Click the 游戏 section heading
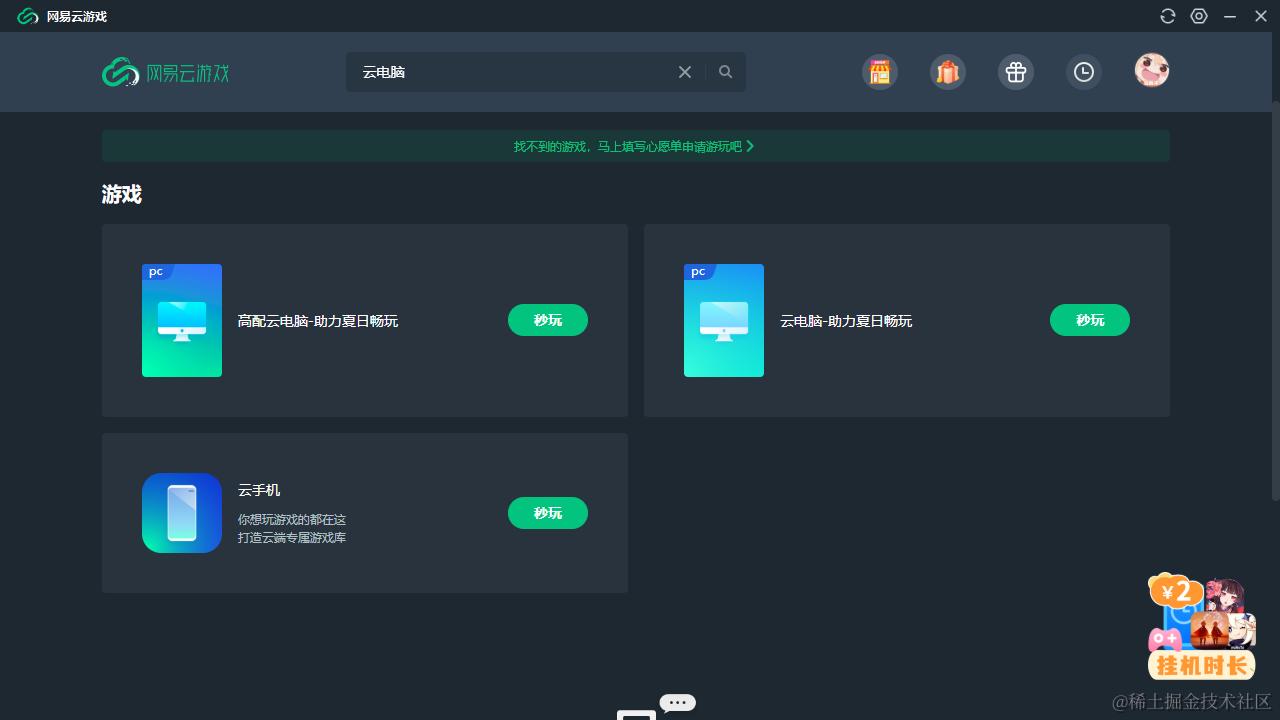1280x720 pixels. [122, 195]
